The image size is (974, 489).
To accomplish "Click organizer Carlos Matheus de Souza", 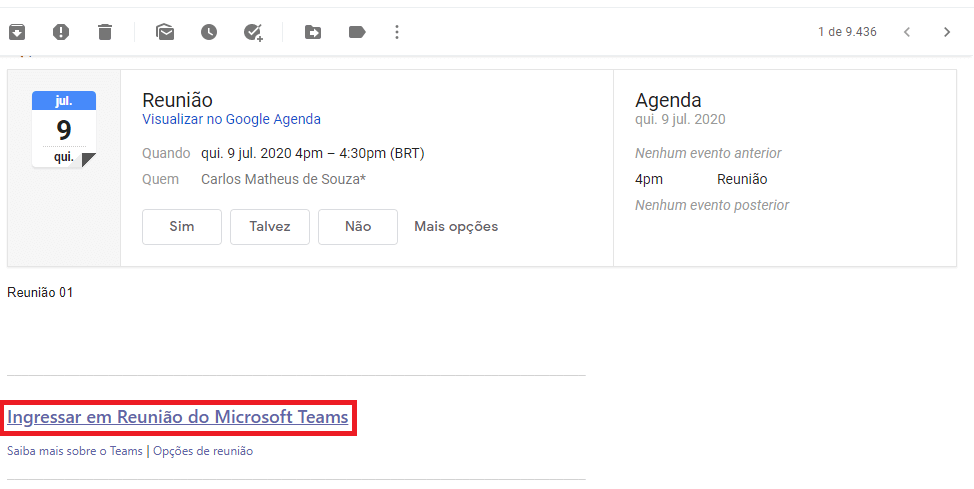I will click(x=283, y=180).
